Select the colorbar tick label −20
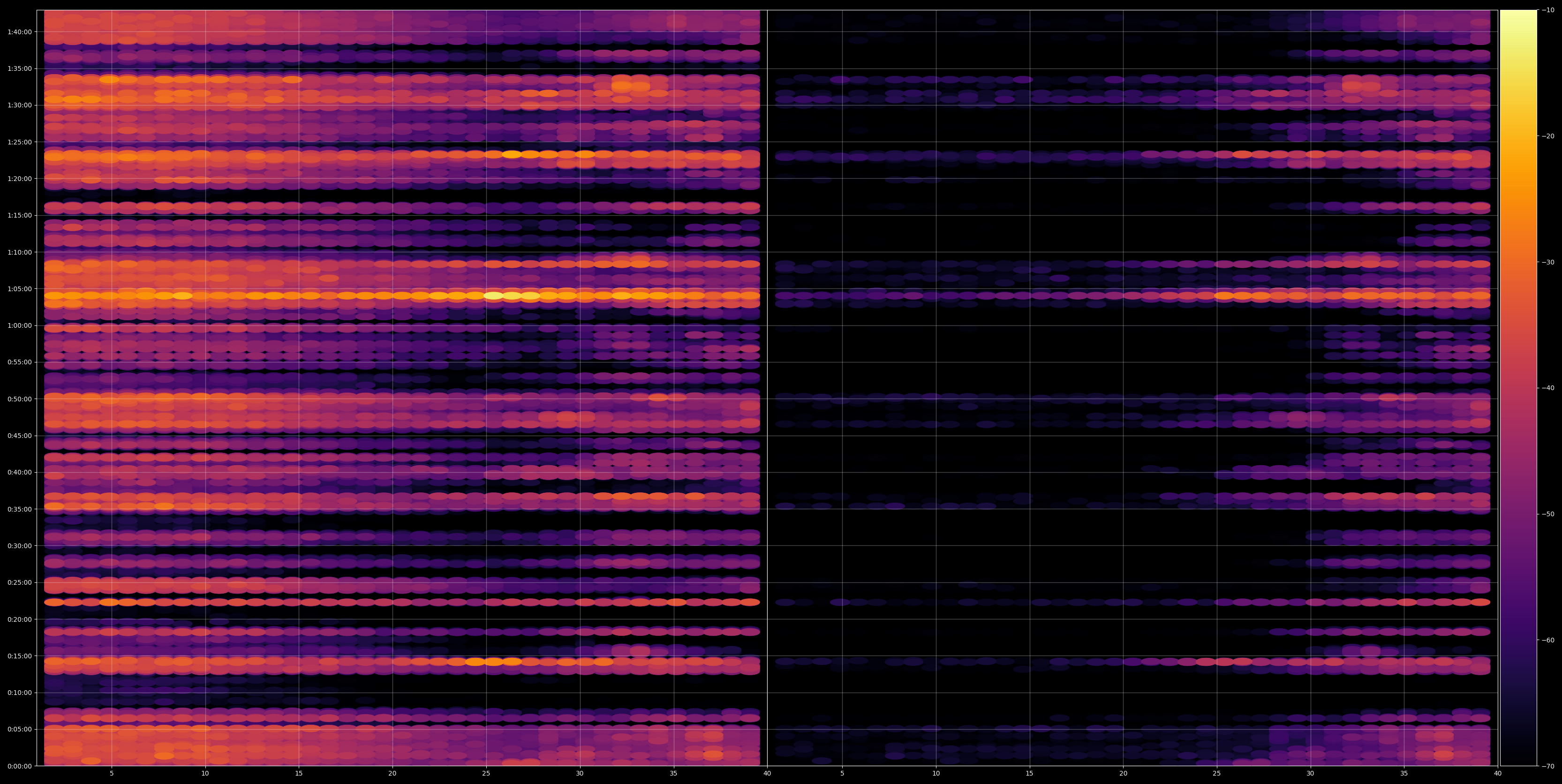The image size is (1562, 784). coord(1548,136)
